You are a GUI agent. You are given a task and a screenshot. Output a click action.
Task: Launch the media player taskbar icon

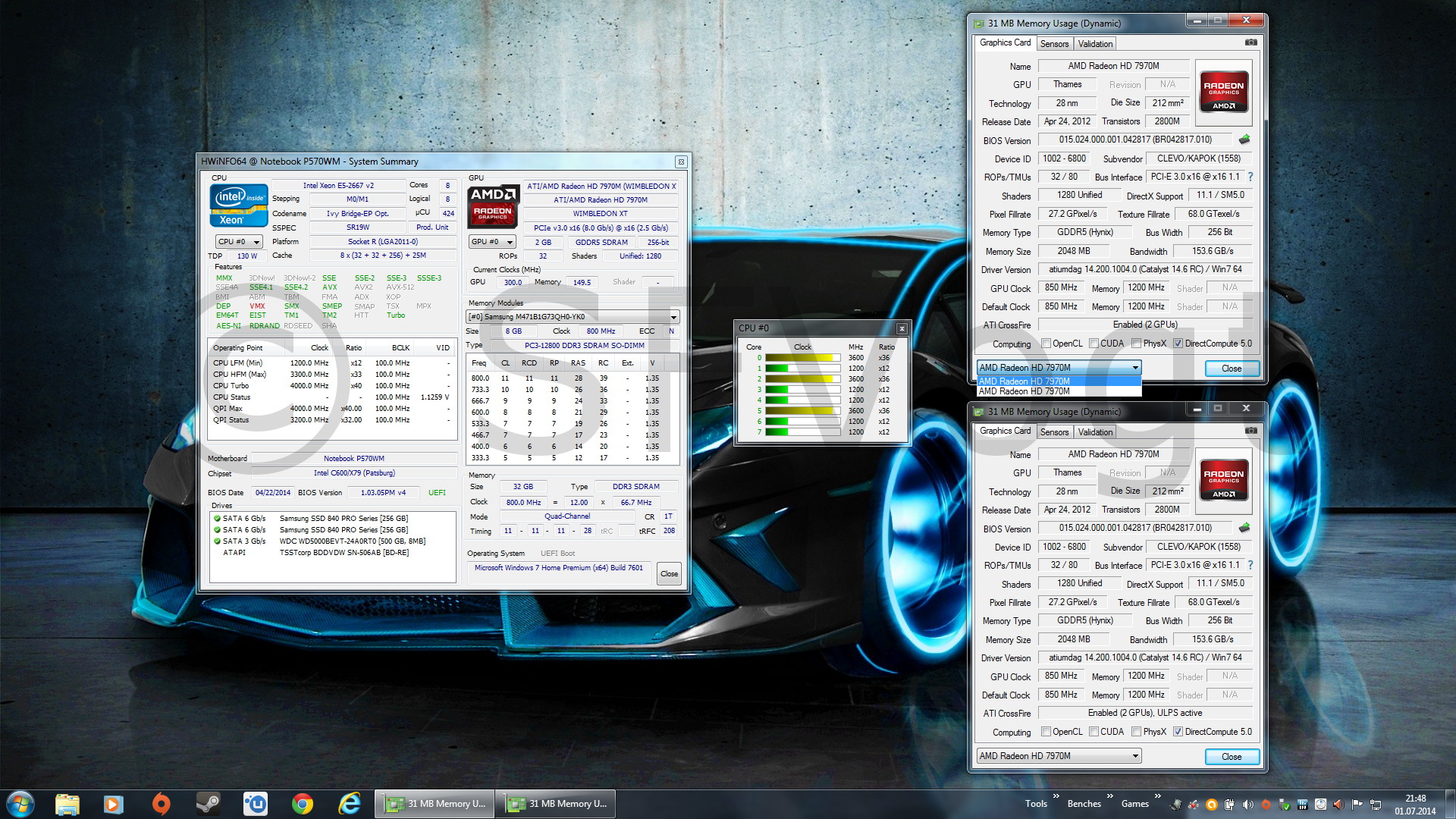pos(114,804)
